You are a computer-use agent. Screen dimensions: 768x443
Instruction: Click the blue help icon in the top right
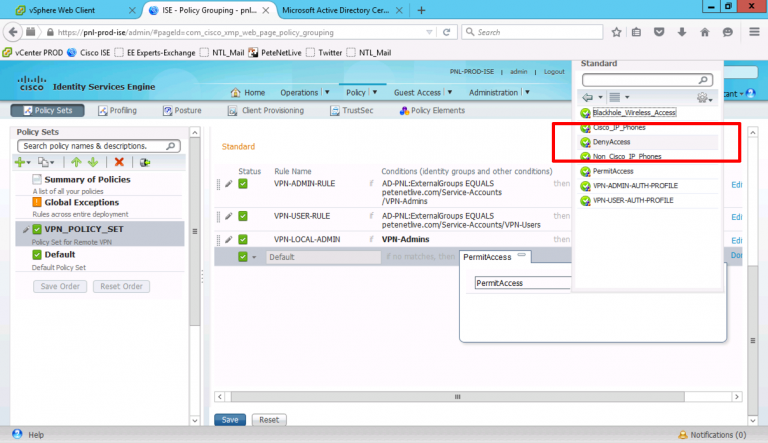750,93
